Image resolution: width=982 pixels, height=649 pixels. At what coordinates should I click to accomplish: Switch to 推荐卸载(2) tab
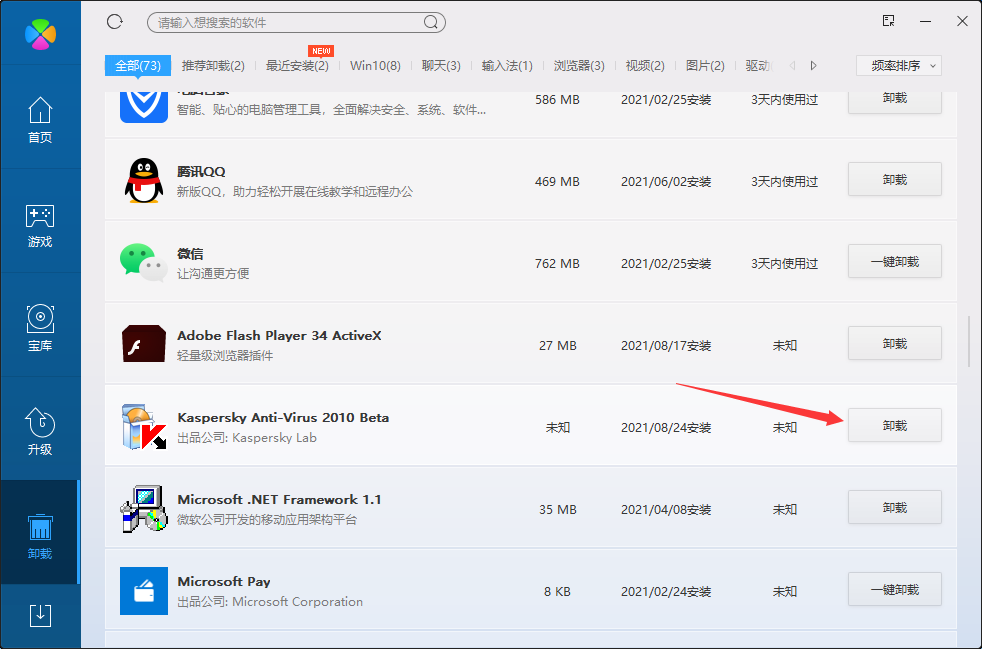(x=213, y=66)
